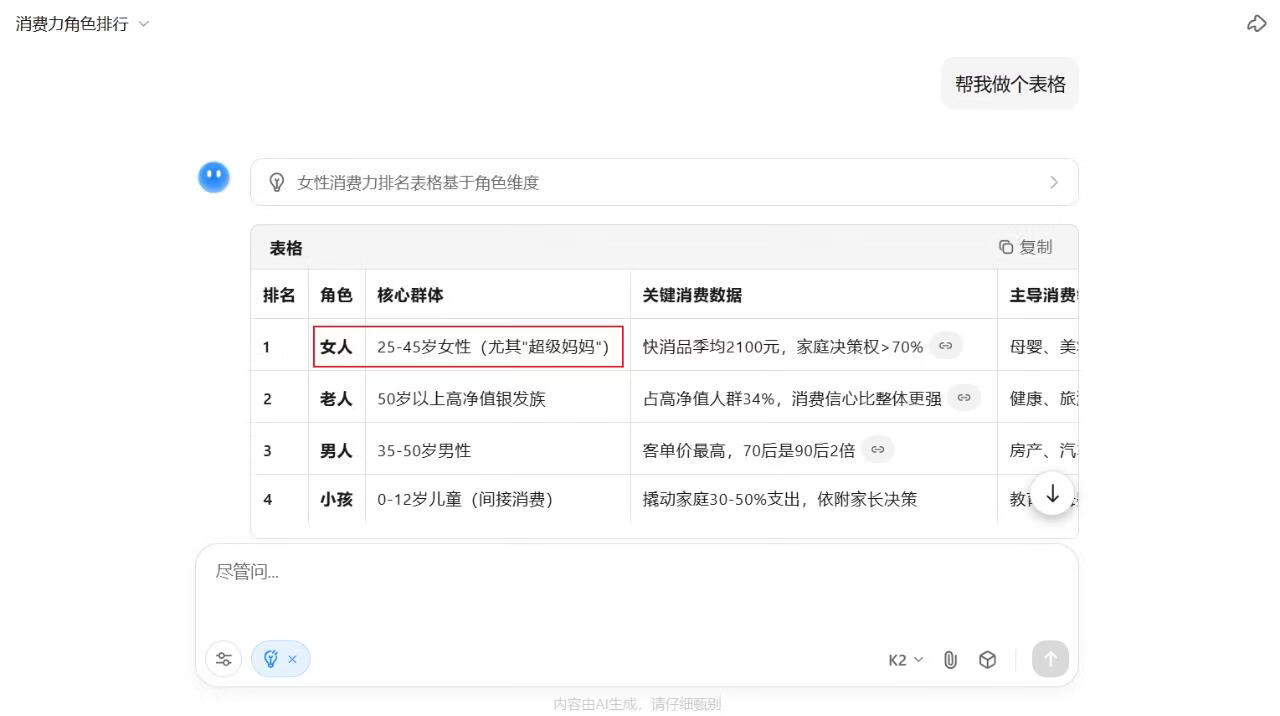Screen dimensions: 1280x716
Task: Click the 帮我做个表格 message bubble
Action: [x=1009, y=84]
